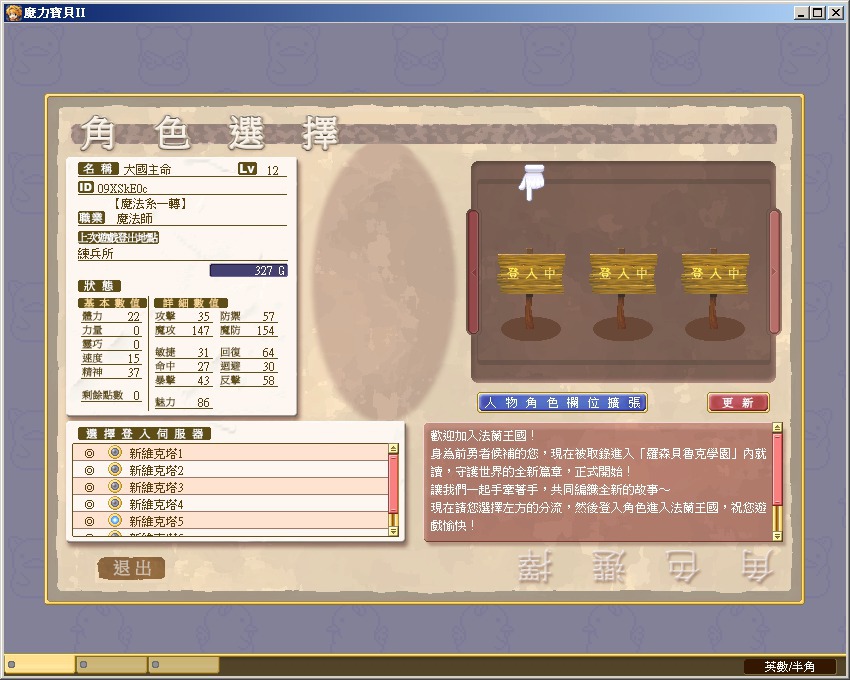Click the 剩餘點數 0 remaining points row
850x680 pixels.
[x=111, y=395]
